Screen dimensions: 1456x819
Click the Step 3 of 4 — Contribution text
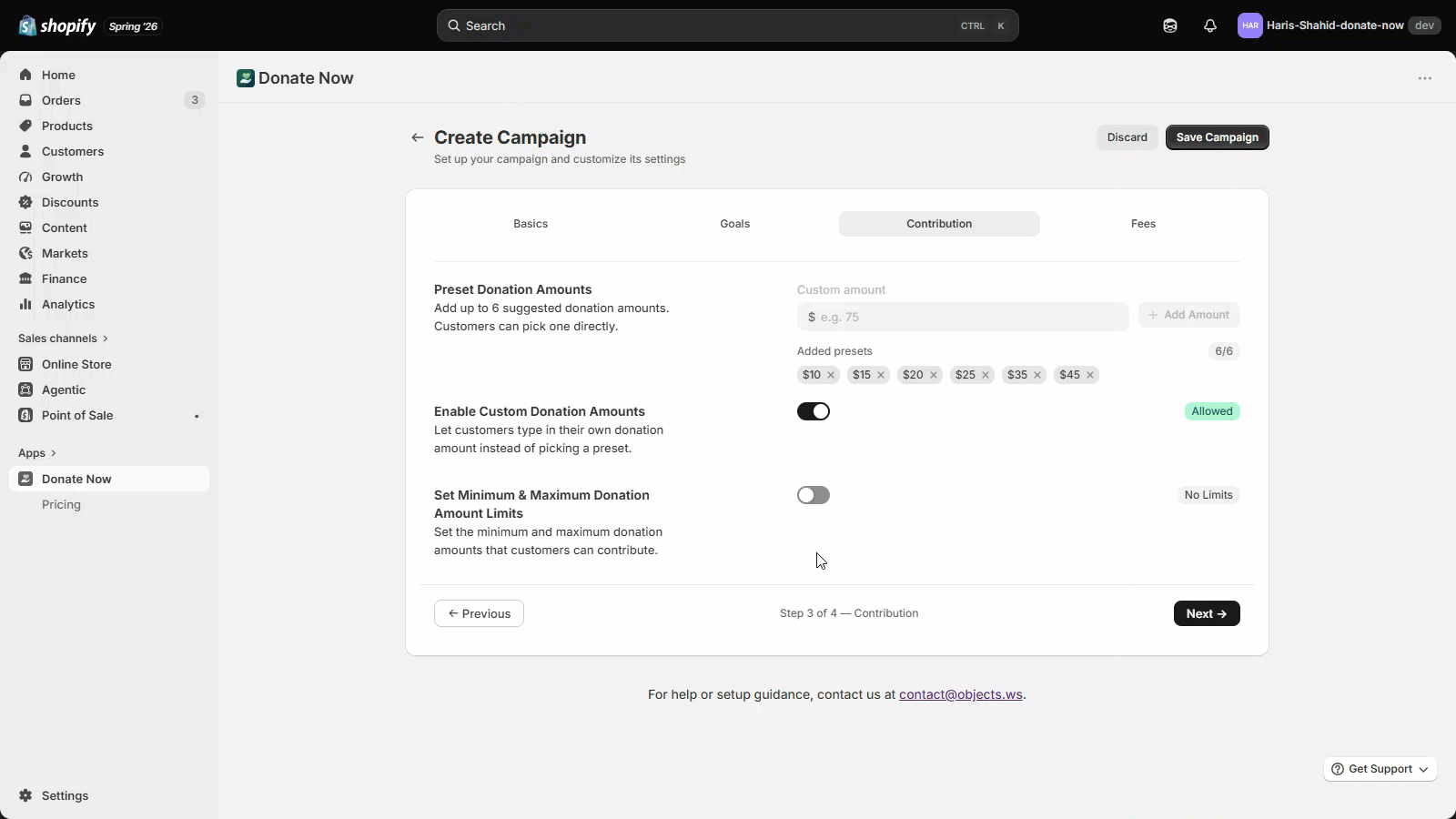(849, 613)
